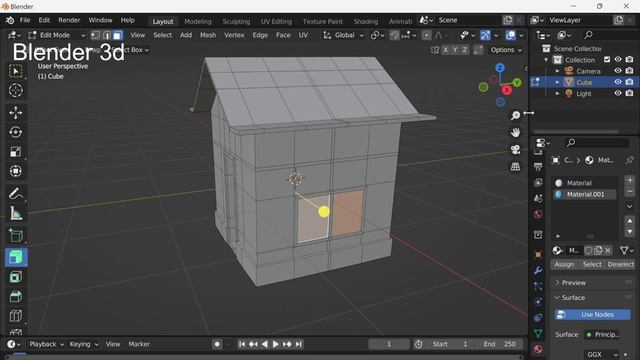This screenshot has height=360, width=640.
Task: Click the Deselect button
Action: click(620, 264)
